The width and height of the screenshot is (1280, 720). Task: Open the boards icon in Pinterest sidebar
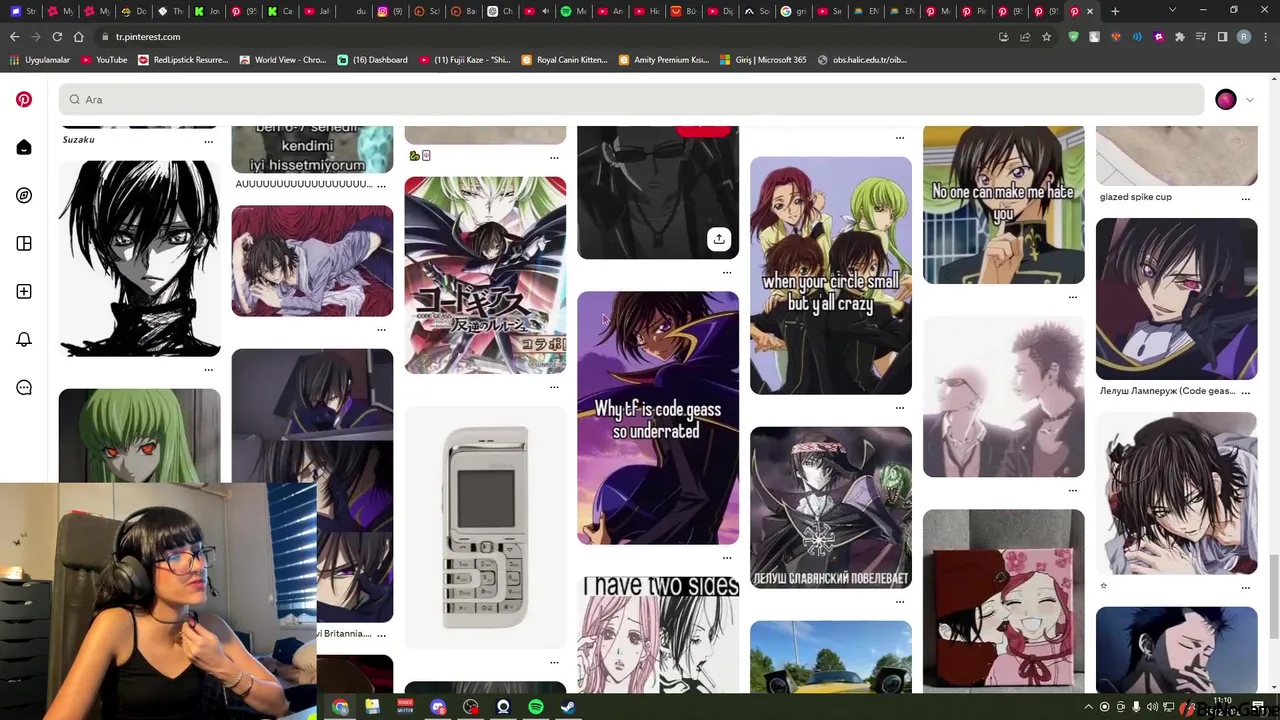24,243
